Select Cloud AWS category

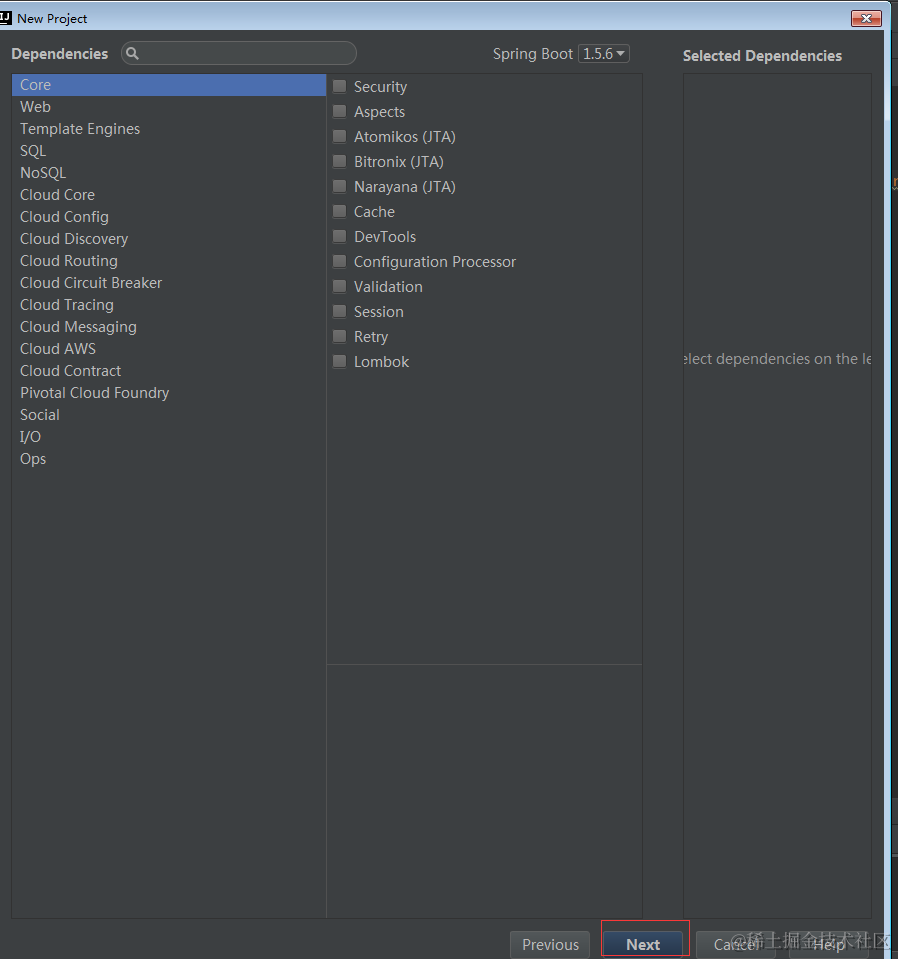tap(169, 349)
